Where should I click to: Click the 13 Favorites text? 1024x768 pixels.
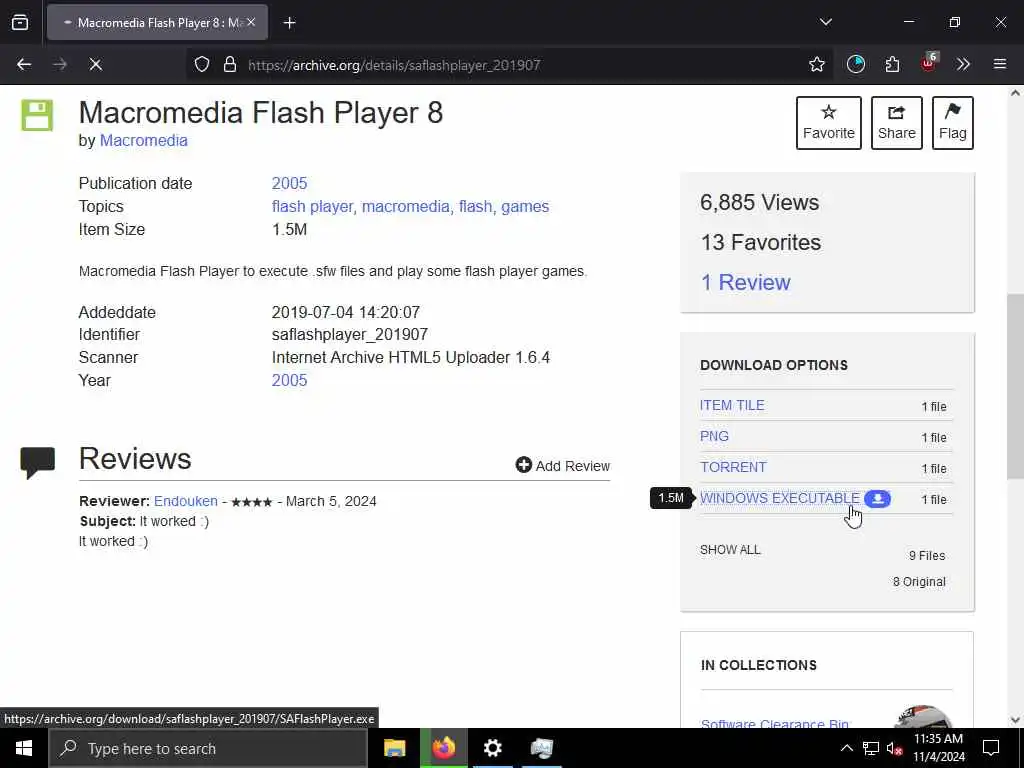point(761,242)
